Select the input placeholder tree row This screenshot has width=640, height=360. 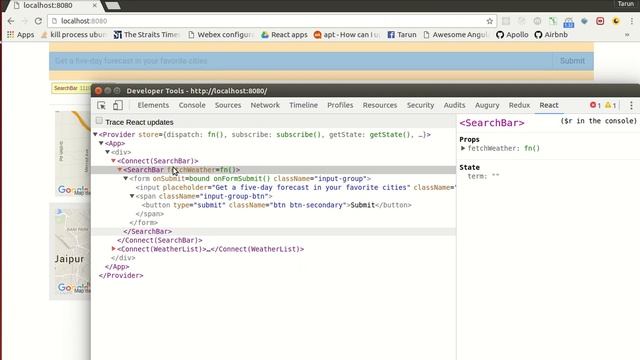pos(273,187)
